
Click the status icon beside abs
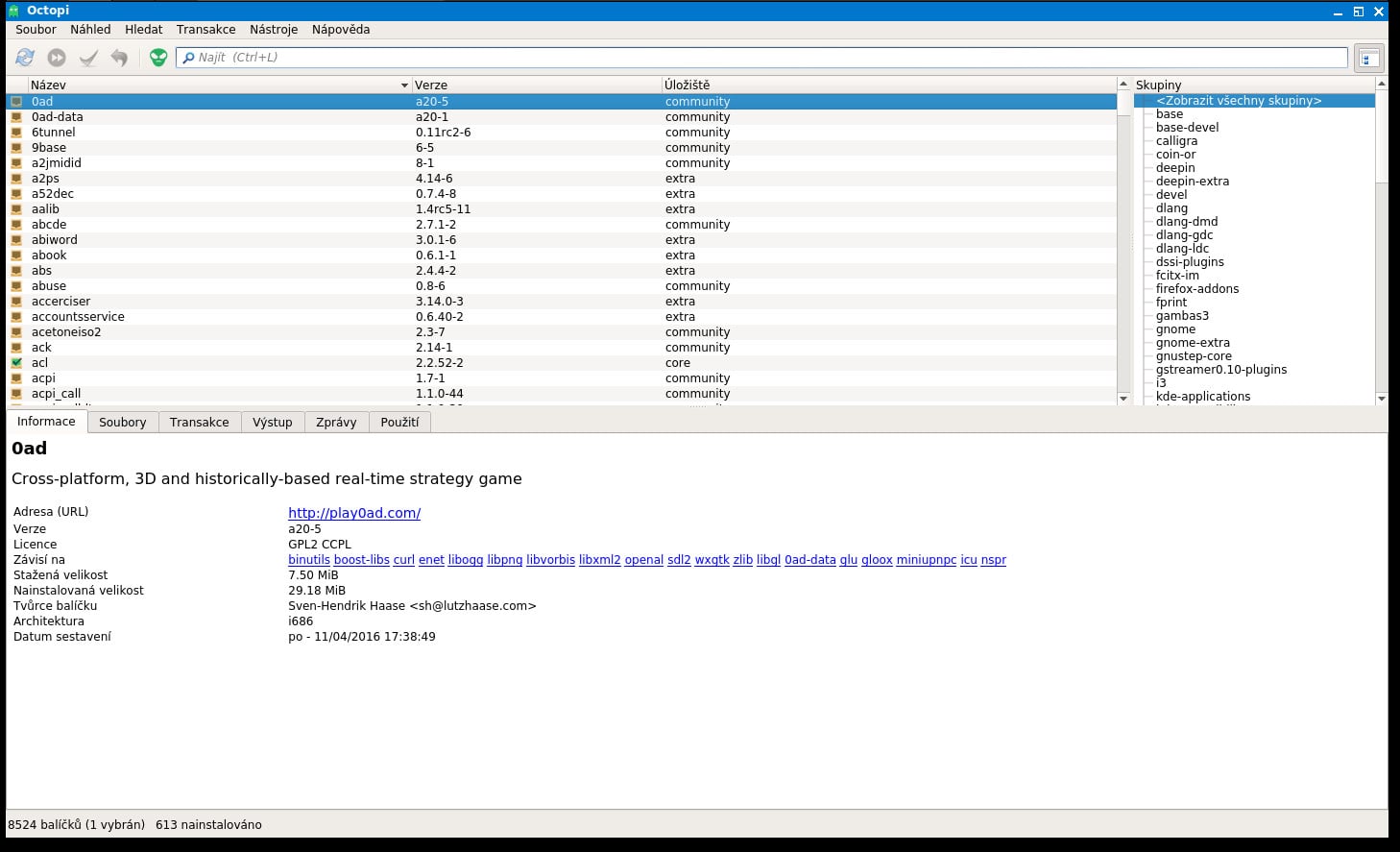[16, 271]
